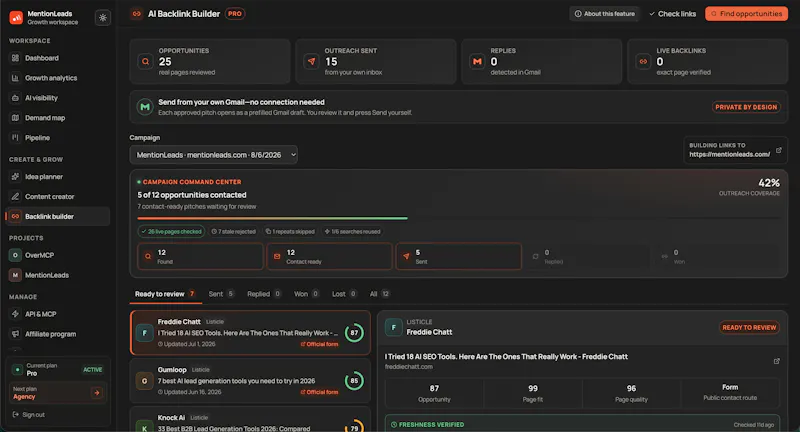Click the 12 Contact ready stage card
The width and height of the screenshot is (800, 432).
[330, 256]
